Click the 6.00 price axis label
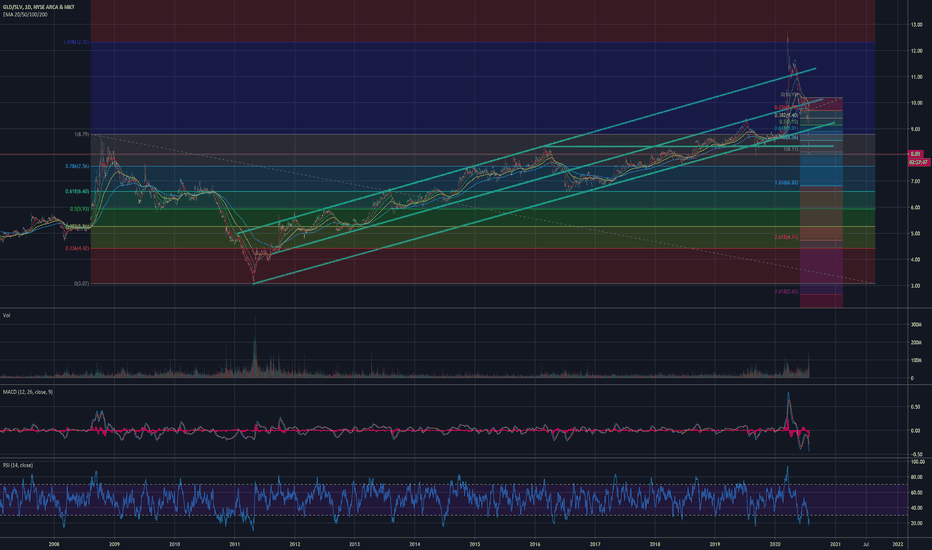Image resolution: width=932 pixels, height=550 pixels. pos(916,208)
